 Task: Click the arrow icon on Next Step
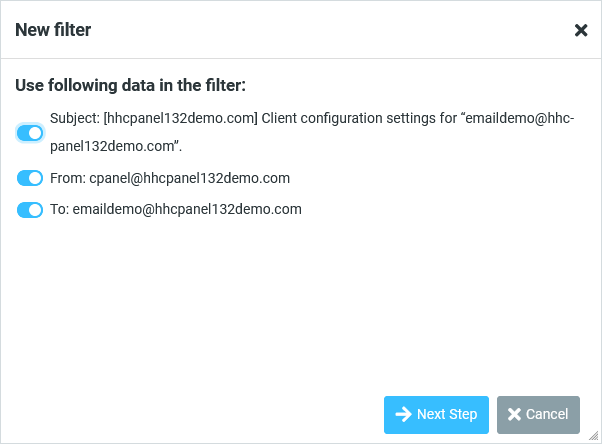point(403,414)
